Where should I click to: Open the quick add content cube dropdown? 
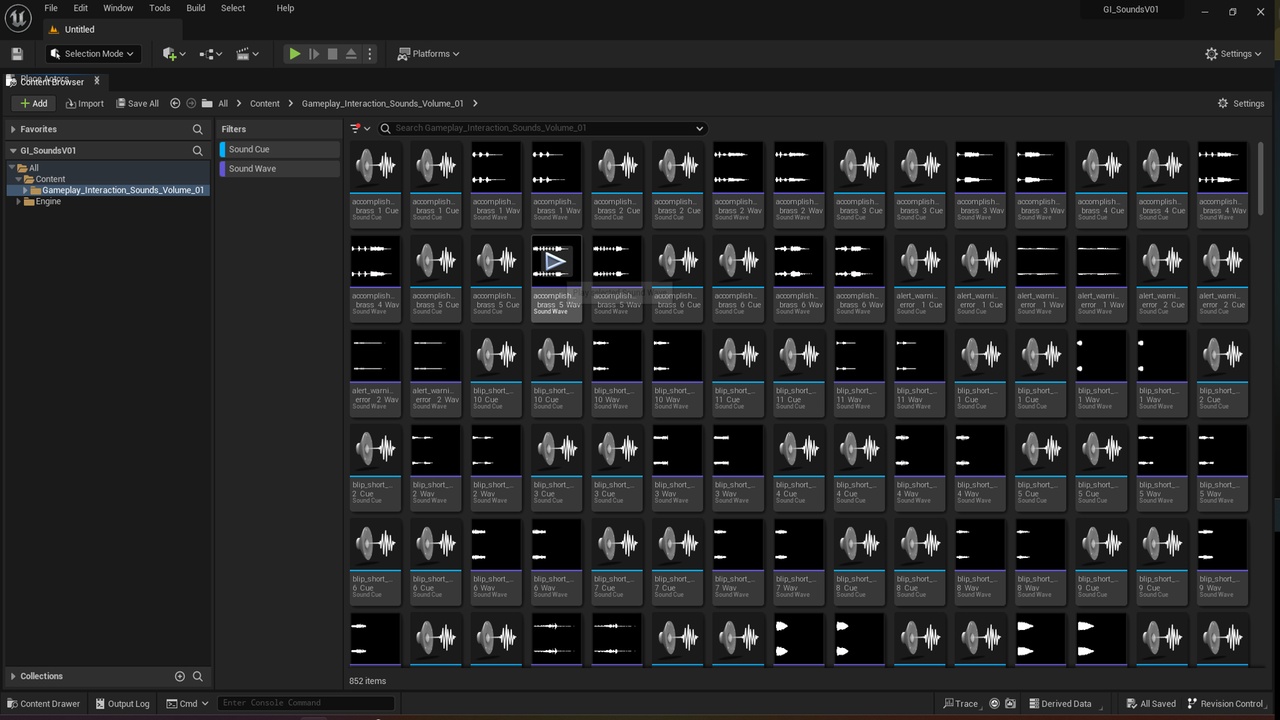click(x=174, y=54)
